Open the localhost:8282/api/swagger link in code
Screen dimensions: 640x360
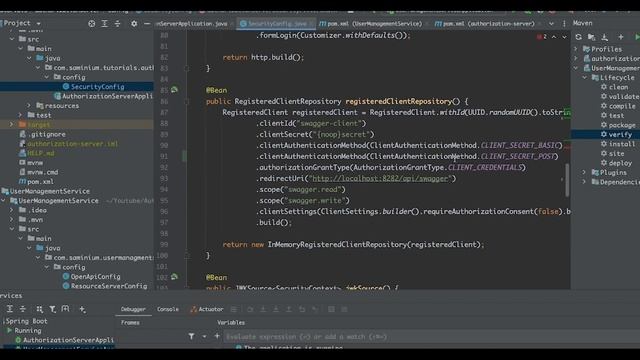click(380, 179)
